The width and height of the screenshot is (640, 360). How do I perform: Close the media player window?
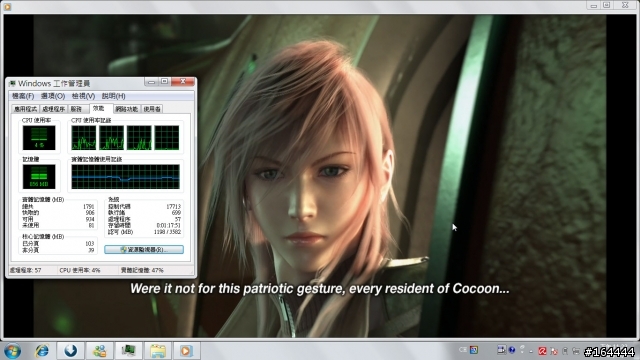coord(625,5)
